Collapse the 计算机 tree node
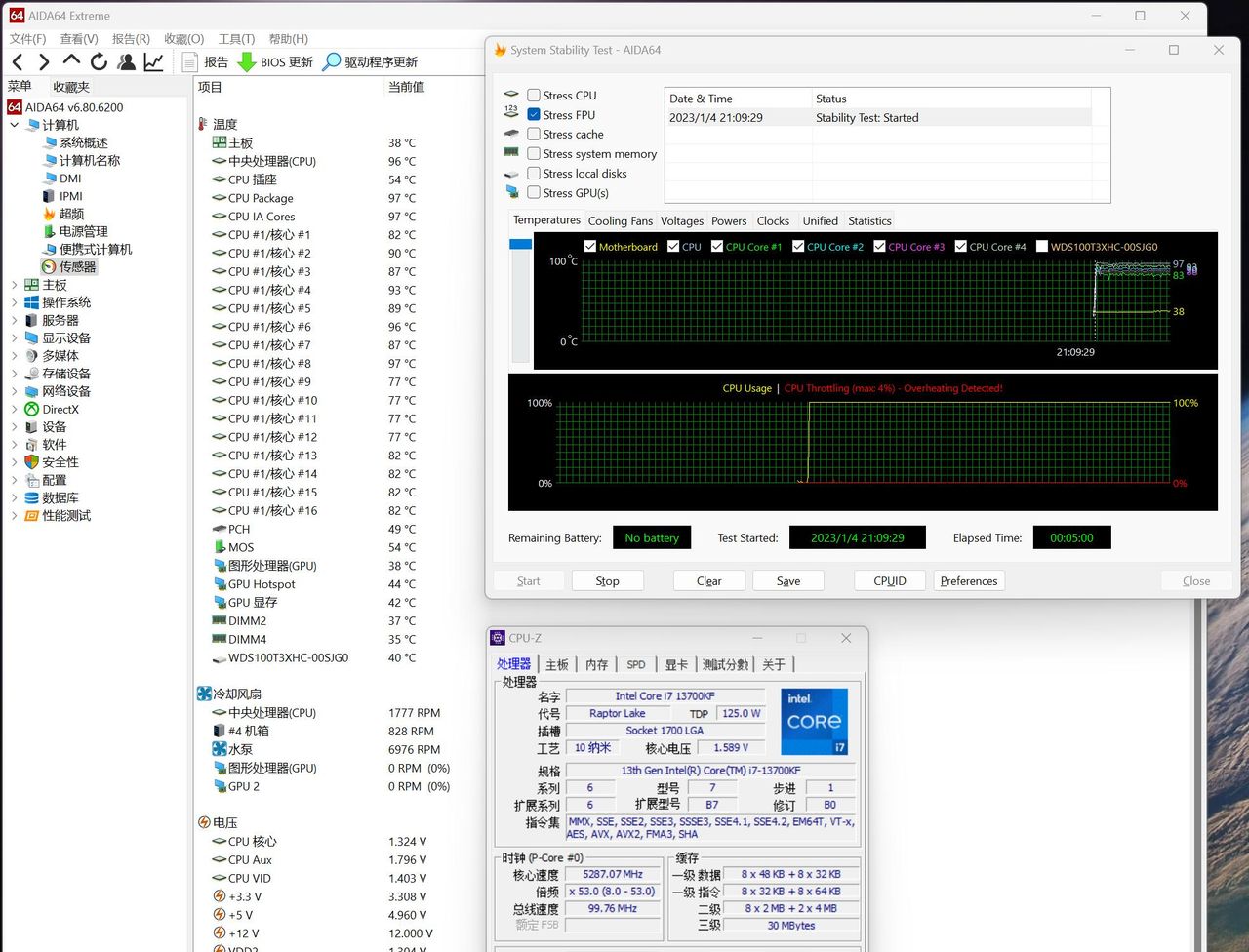This screenshot has width=1249, height=952. click(14, 125)
